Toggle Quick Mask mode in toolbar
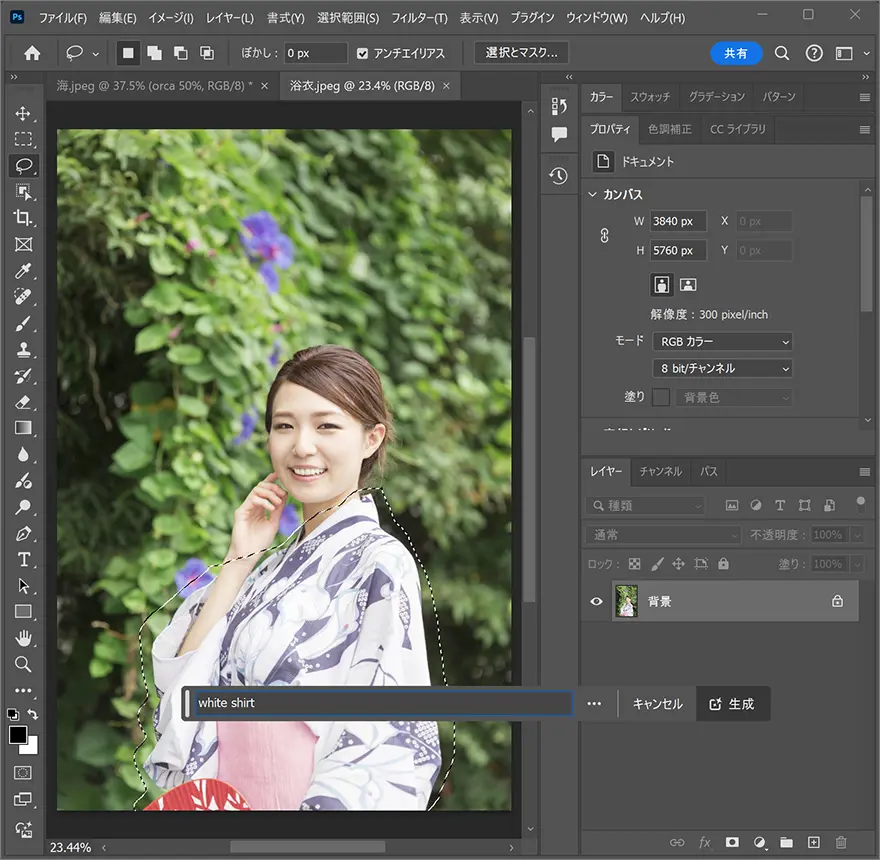Viewport: 880px width, 860px height. tap(23, 773)
